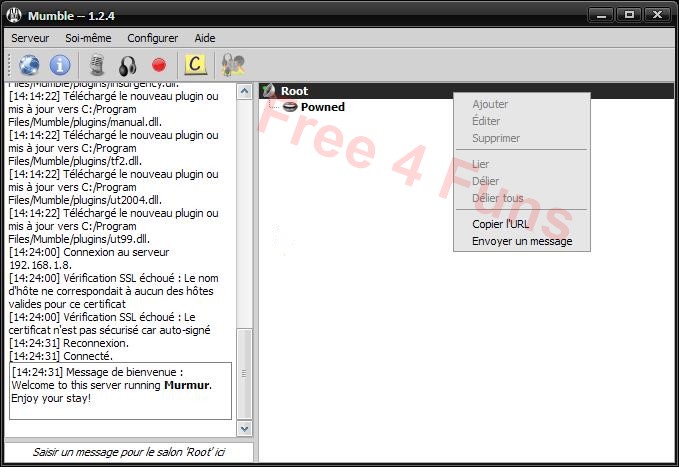
Task: Maximize the Mumble window
Action: (629, 15)
